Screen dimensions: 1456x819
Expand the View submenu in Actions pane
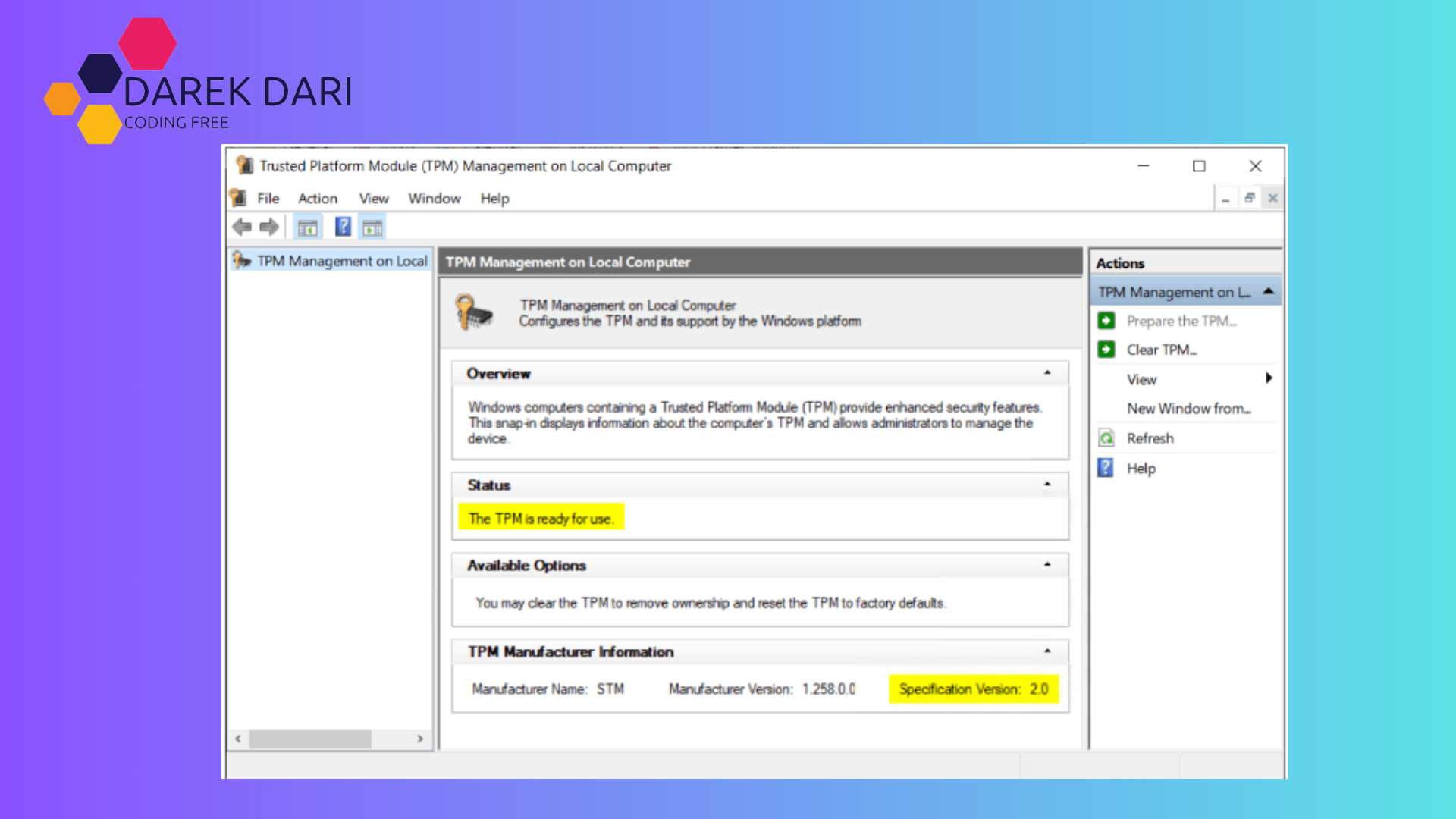(1269, 378)
